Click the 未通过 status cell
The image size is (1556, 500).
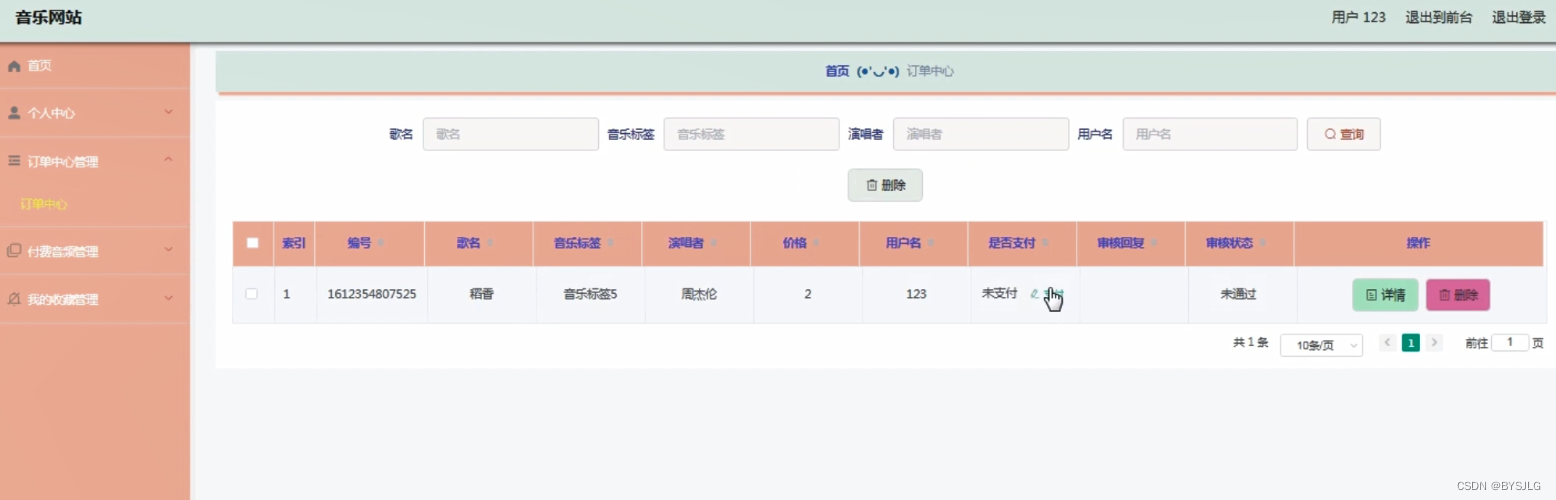[x=1239, y=294]
